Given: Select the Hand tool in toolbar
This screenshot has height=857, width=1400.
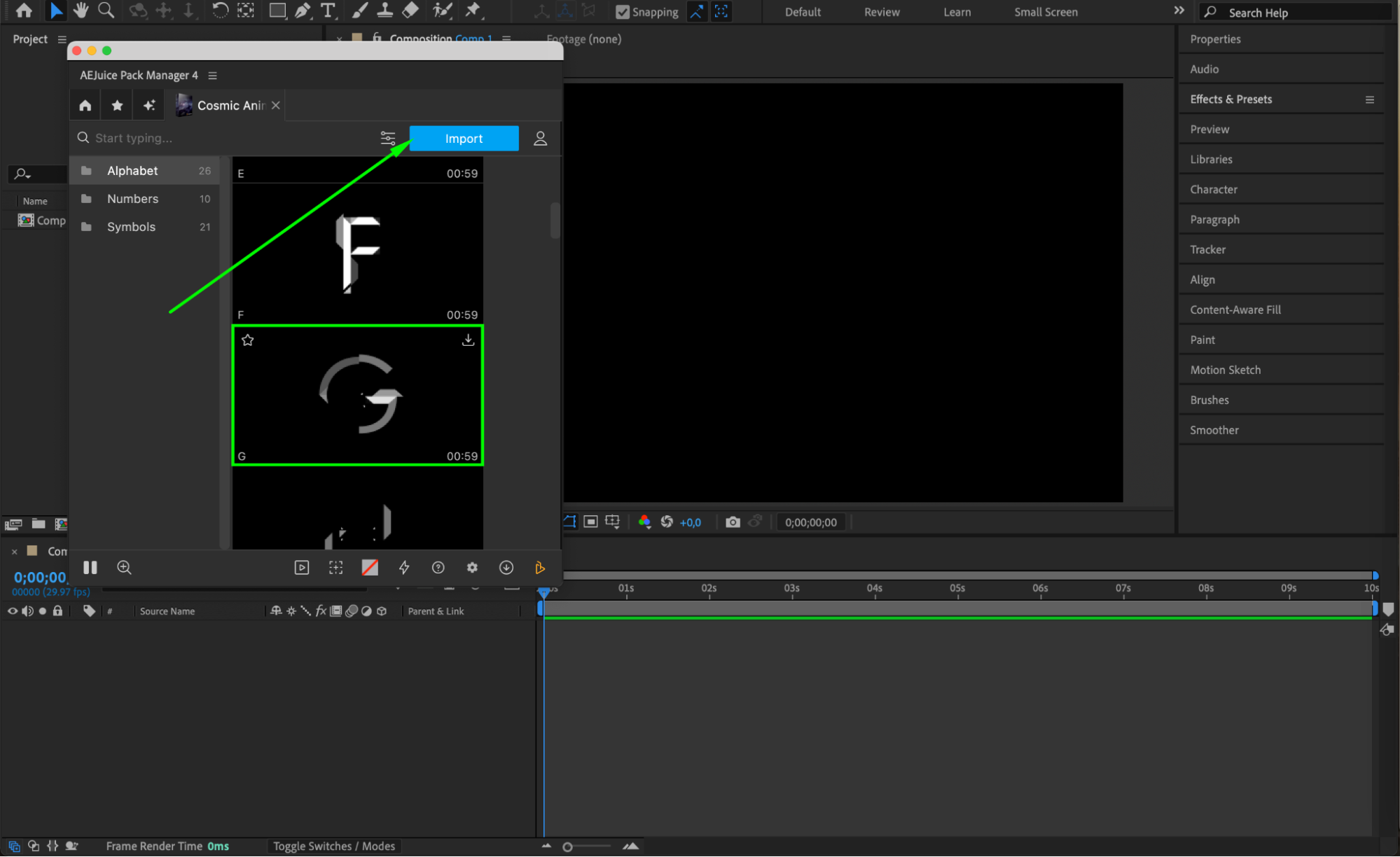Looking at the screenshot, I should (81, 11).
